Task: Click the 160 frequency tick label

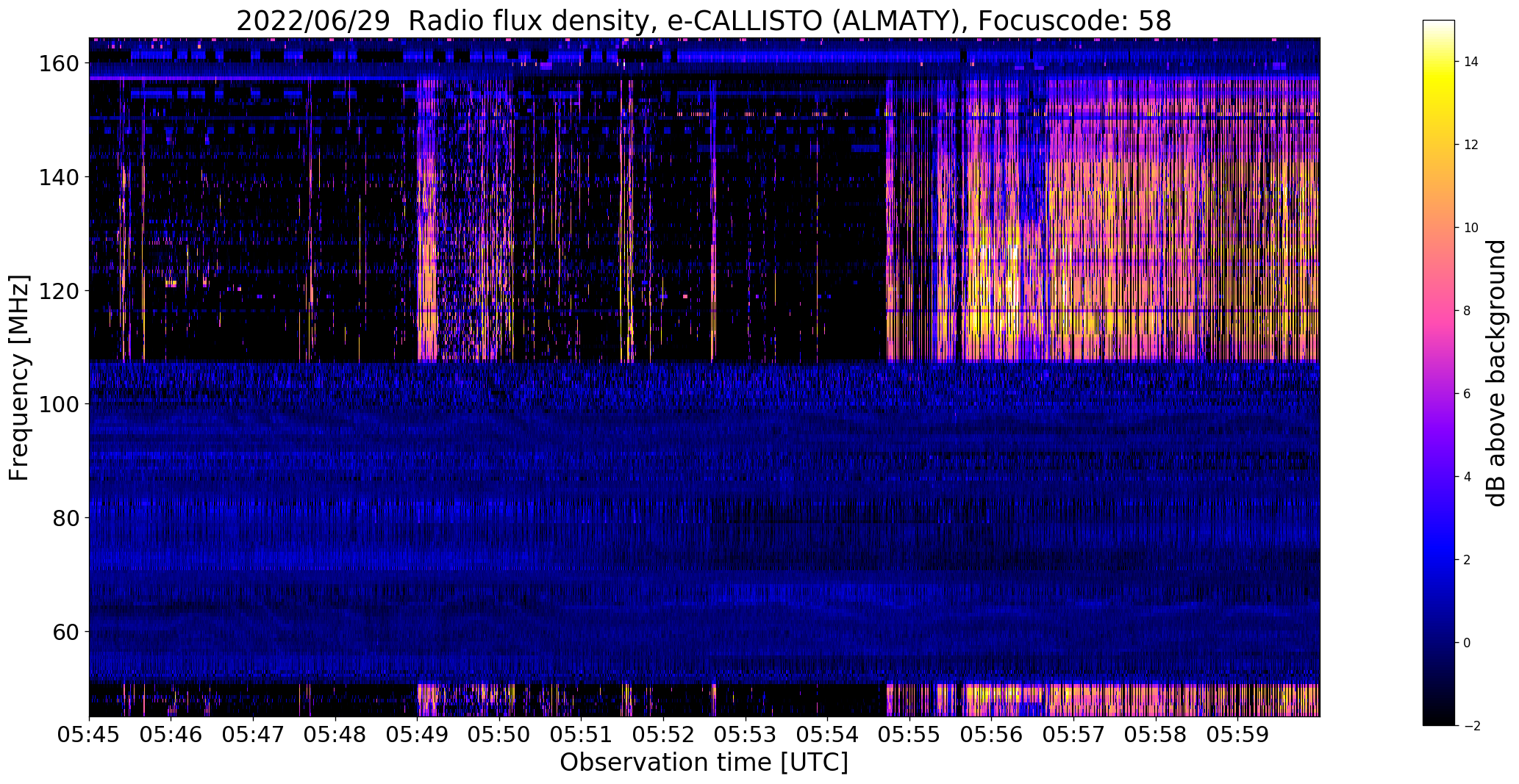Action: [59, 64]
